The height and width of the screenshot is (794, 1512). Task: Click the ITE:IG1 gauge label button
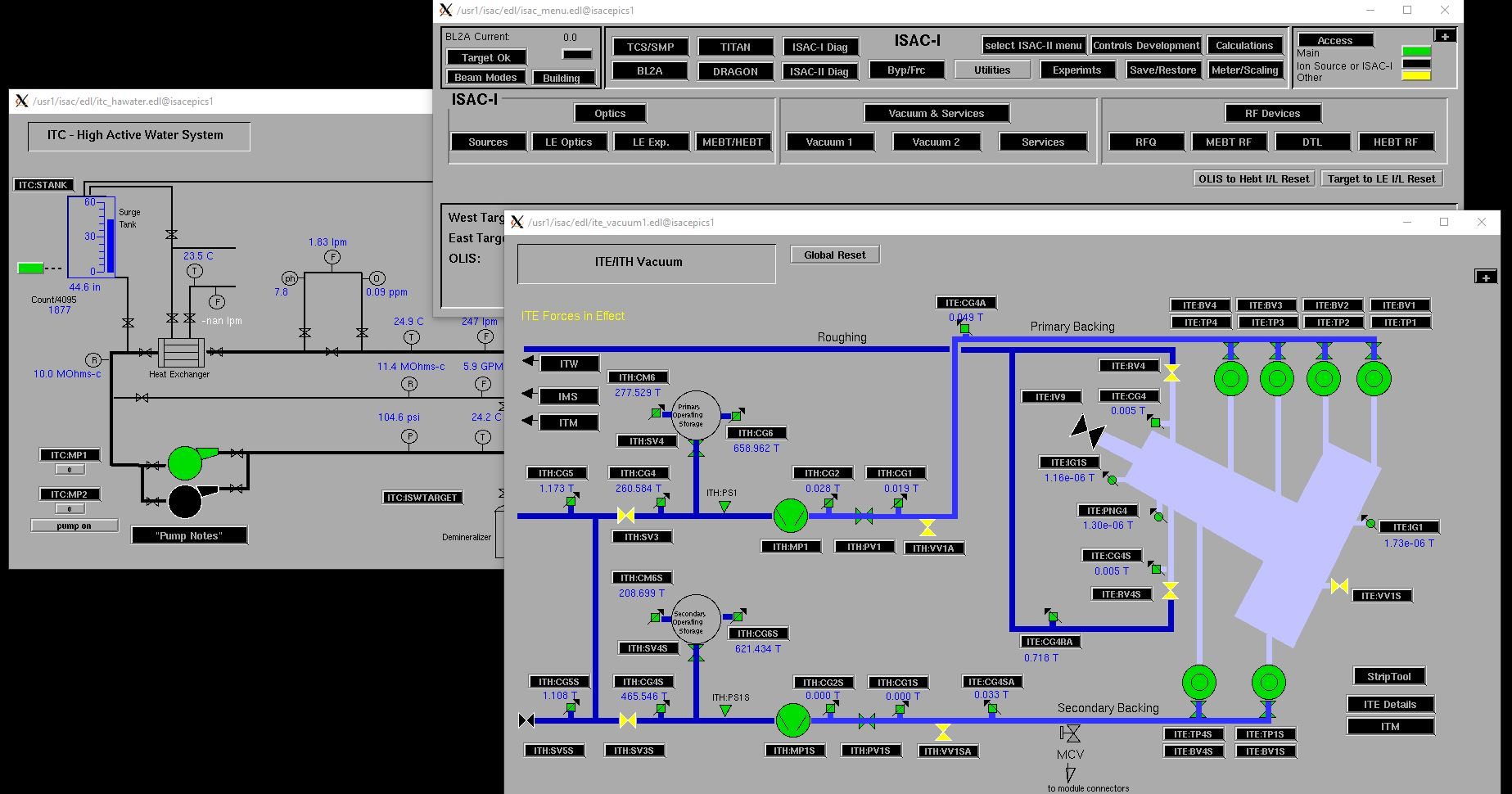[1408, 527]
